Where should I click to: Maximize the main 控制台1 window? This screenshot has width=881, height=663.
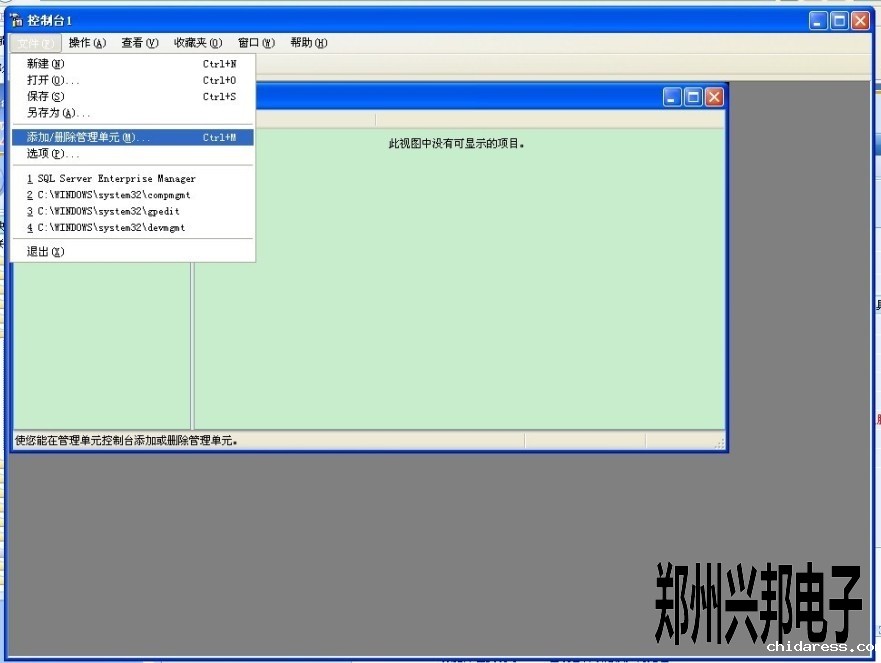[840, 20]
